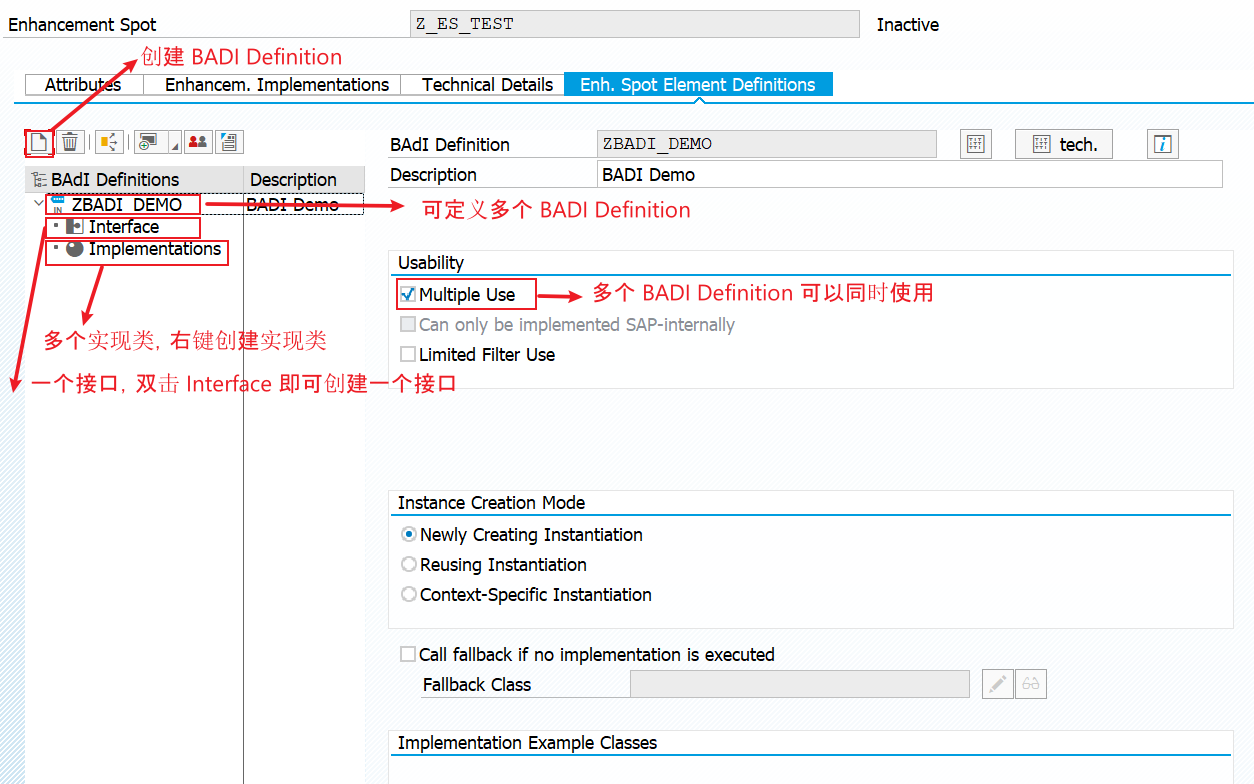Check Call fallback if no implementation executed

coord(408,654)
